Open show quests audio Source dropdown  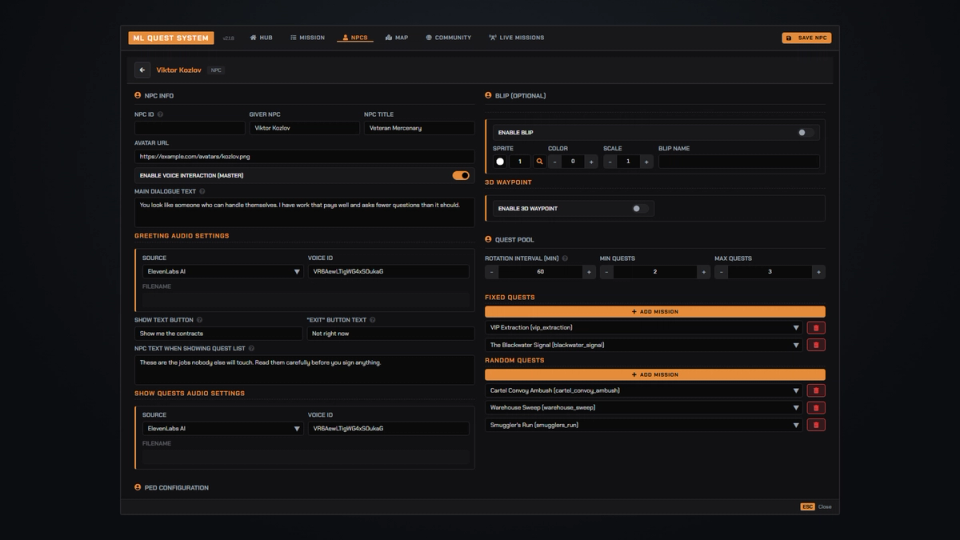click(x=222, y=429)
